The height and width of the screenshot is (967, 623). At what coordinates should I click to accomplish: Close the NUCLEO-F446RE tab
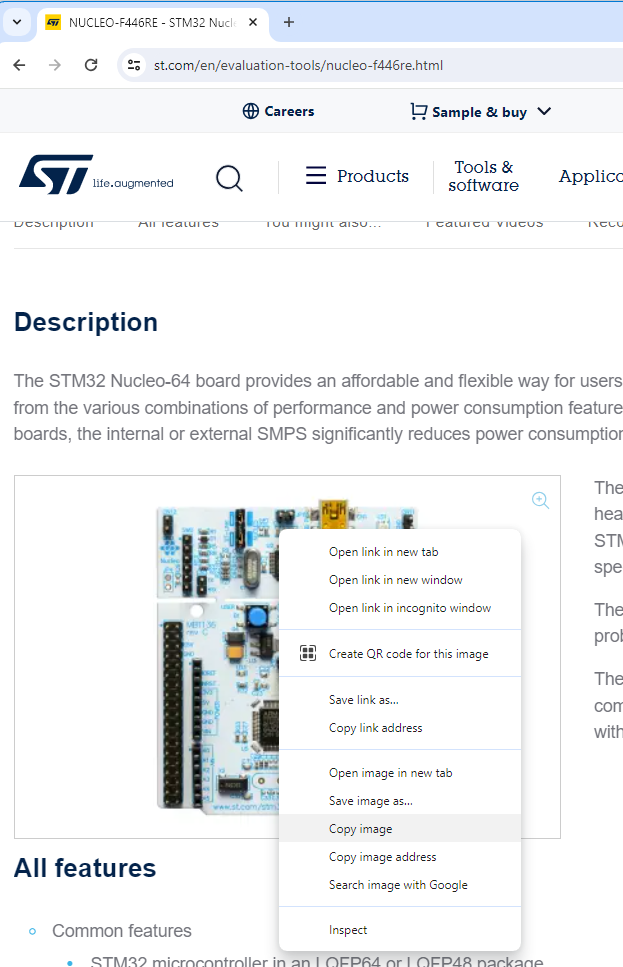coord(253,22)
